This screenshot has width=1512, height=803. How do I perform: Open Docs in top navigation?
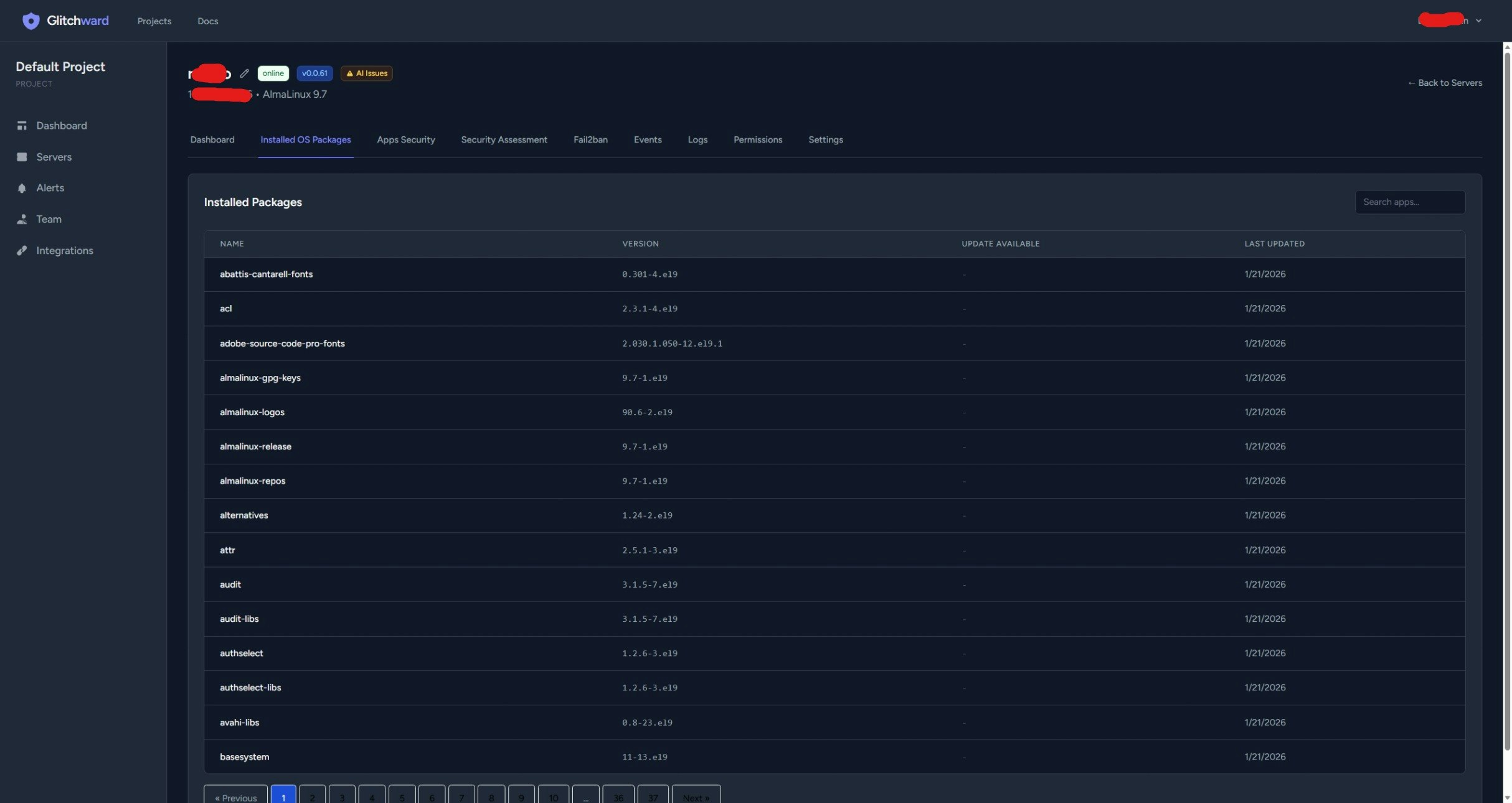207,21
